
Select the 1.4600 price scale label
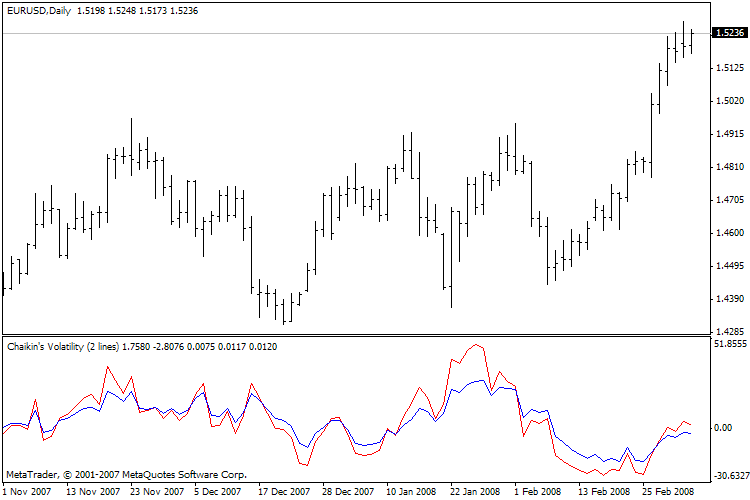click(730, 233)
